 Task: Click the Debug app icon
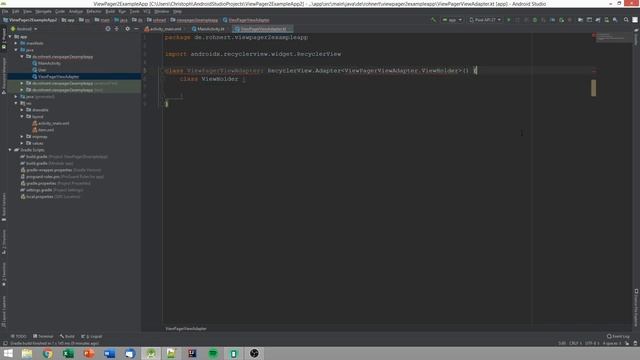tap(535, 20)
